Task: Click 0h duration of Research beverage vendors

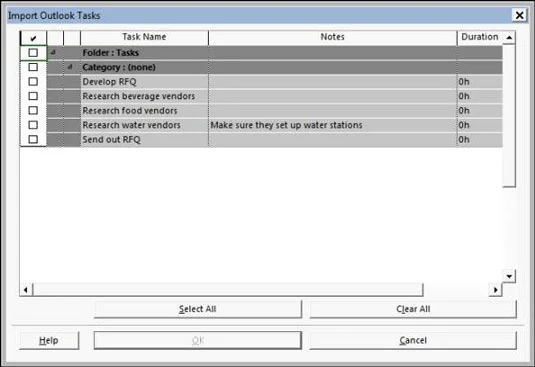Action: [x=464, y=96]
